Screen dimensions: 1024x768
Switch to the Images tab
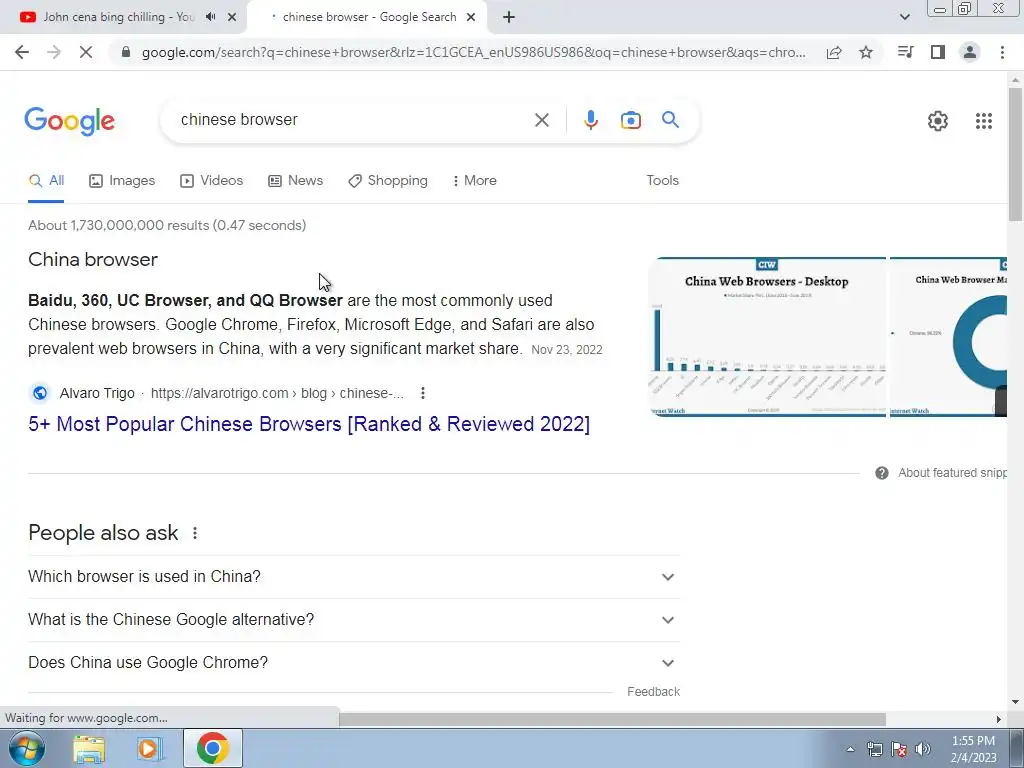(122, 181)
